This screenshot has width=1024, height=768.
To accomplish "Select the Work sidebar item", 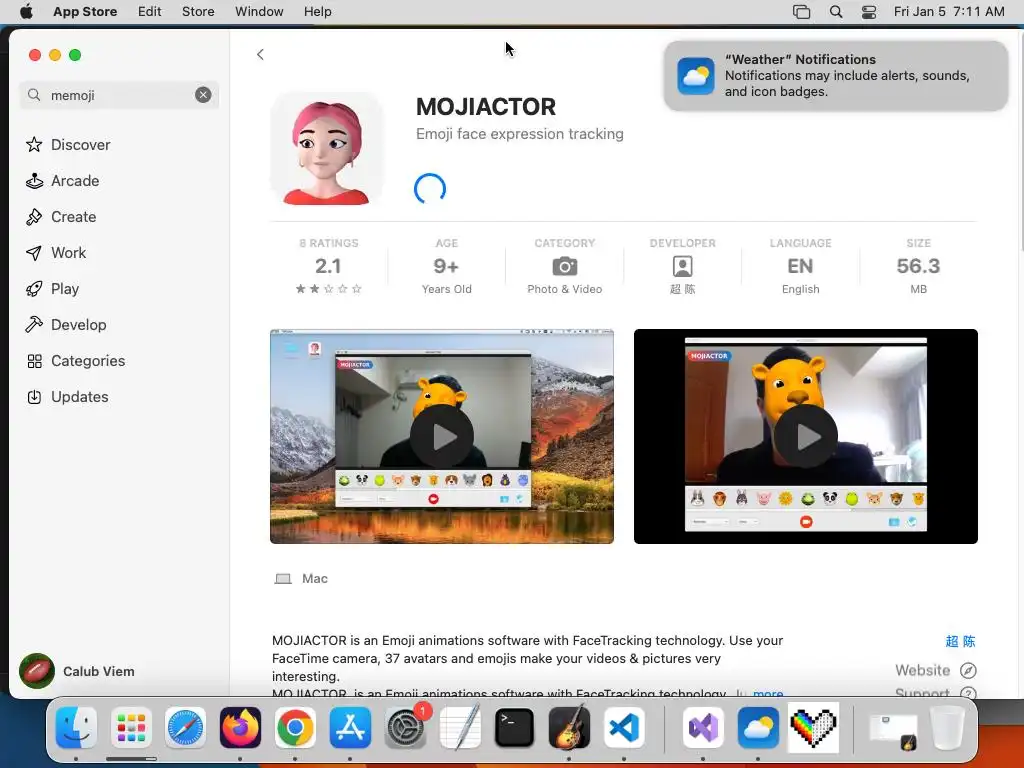I will click(x=69, y=253).
